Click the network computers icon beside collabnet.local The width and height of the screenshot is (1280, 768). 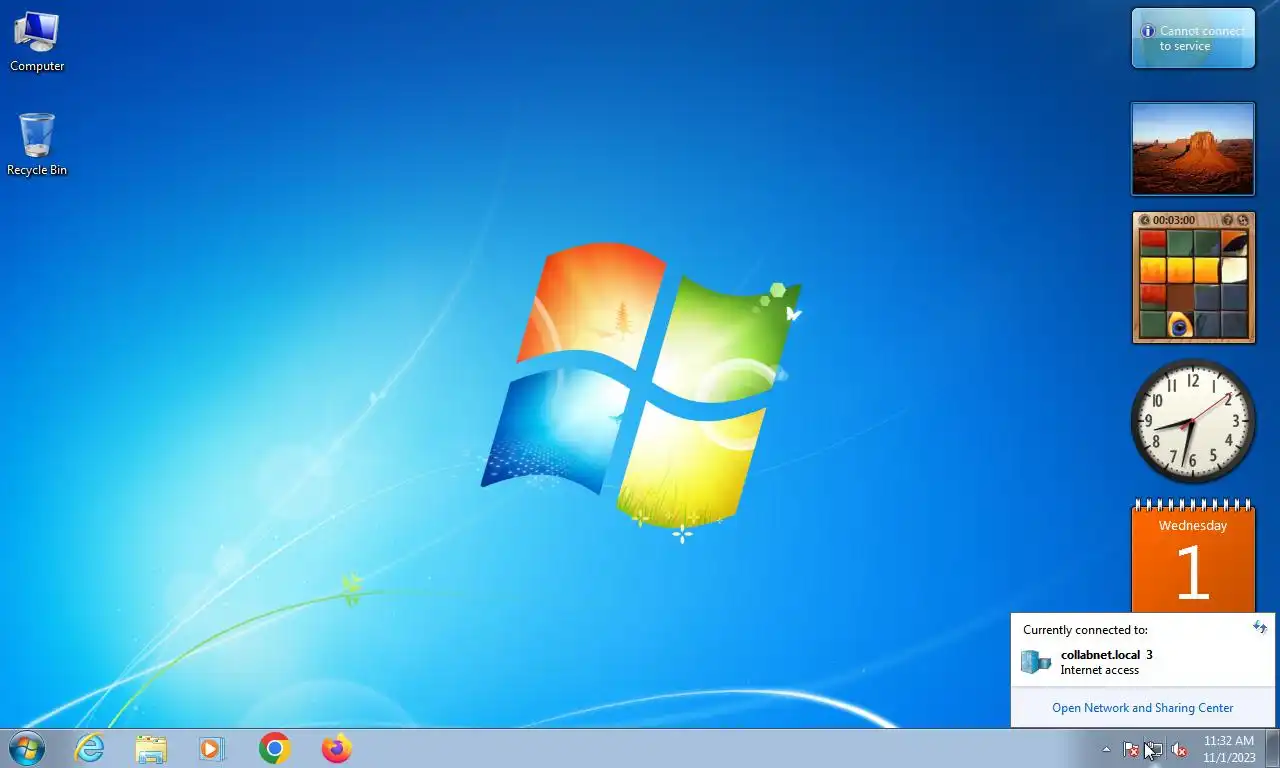tap(1036, 662)
